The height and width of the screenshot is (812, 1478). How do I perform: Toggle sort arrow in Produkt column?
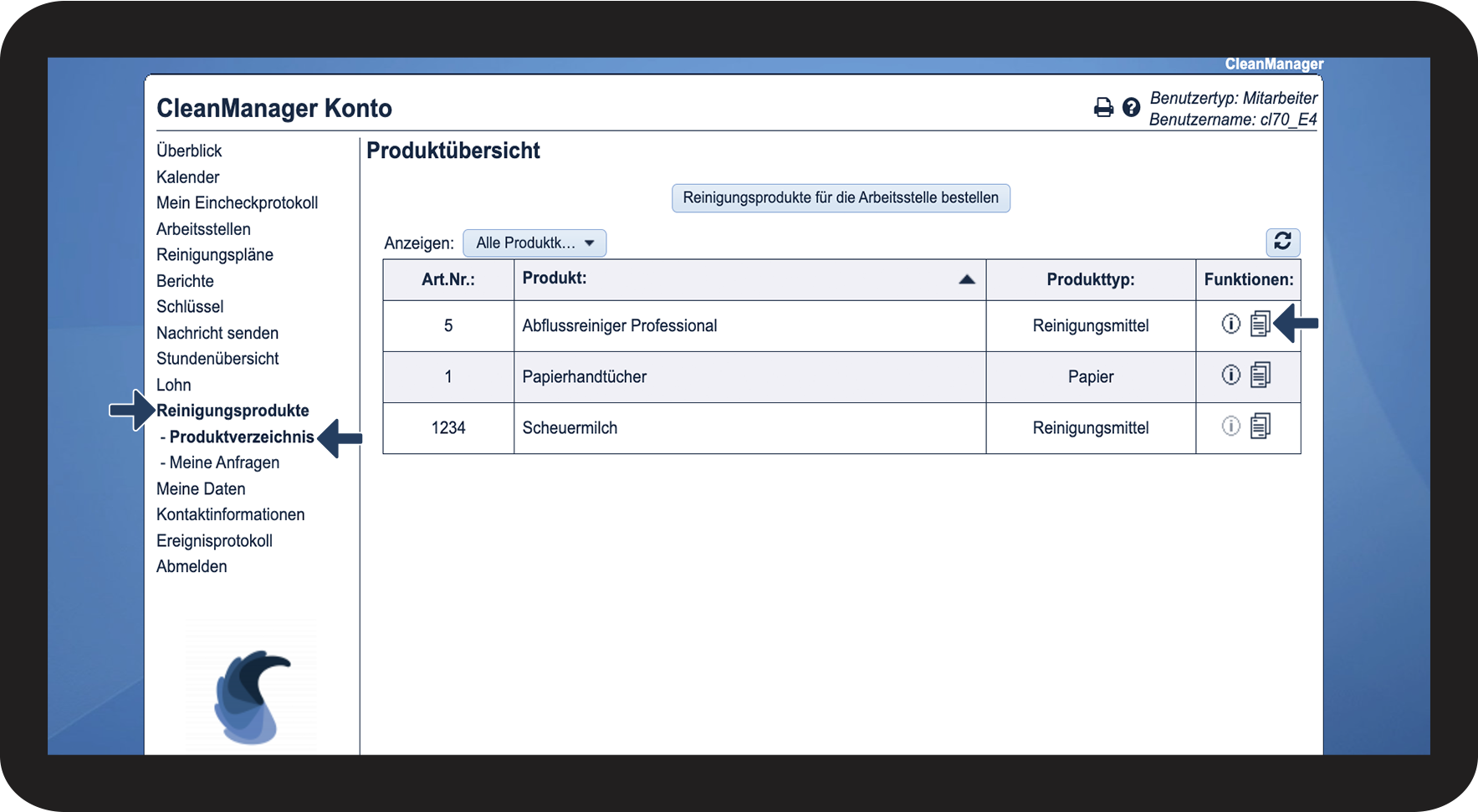click(967, 279)
